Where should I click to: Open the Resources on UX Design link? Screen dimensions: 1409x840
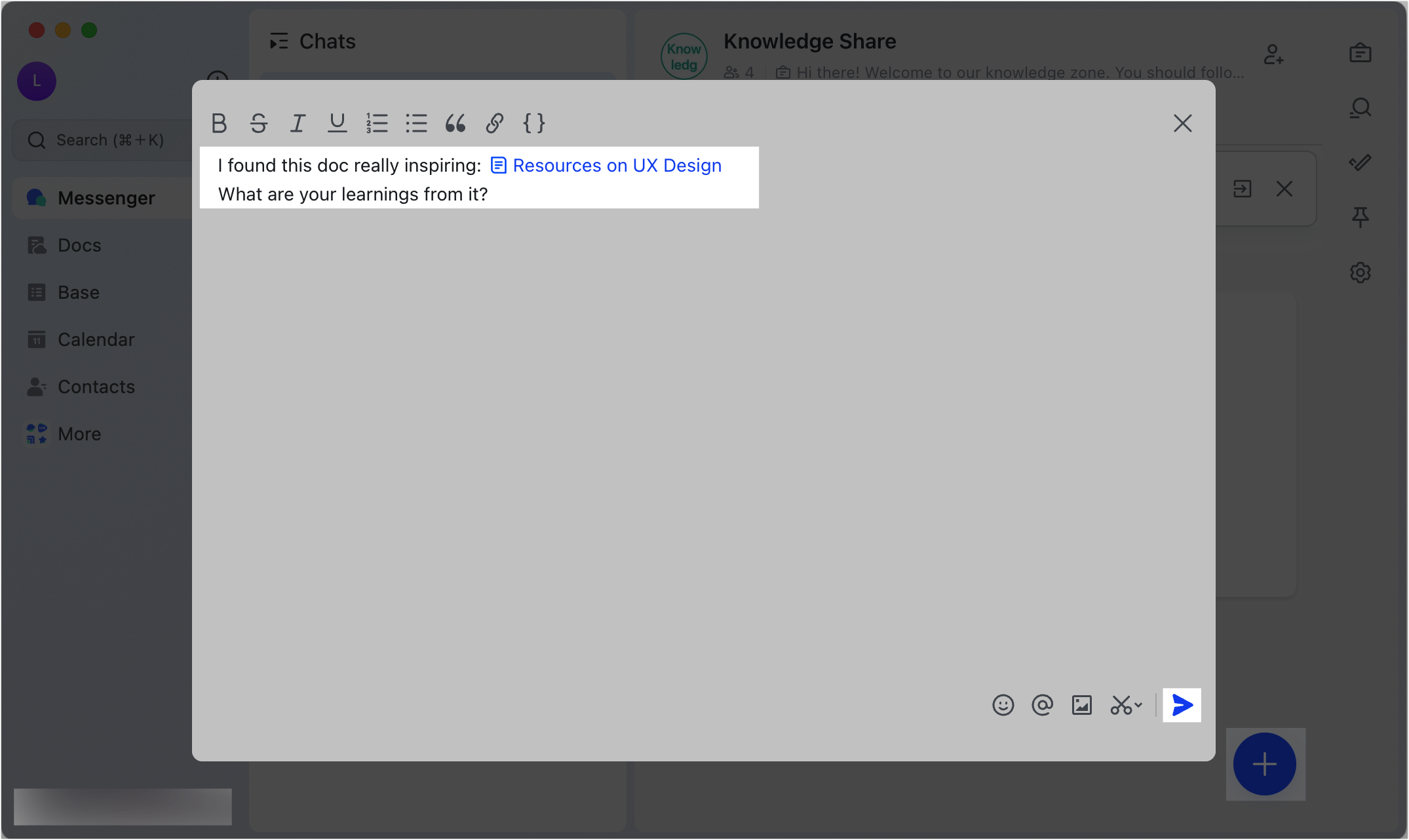(616, 165)
